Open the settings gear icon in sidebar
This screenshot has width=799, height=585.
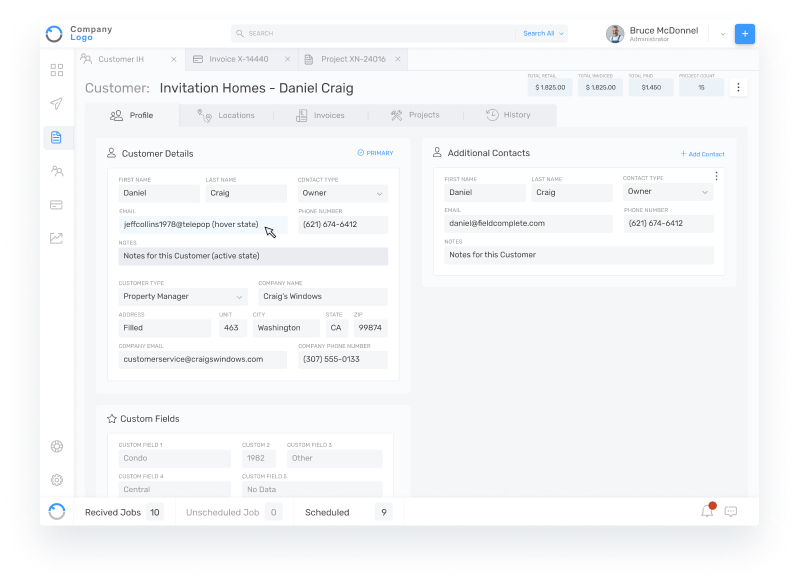tap(57, 480)
